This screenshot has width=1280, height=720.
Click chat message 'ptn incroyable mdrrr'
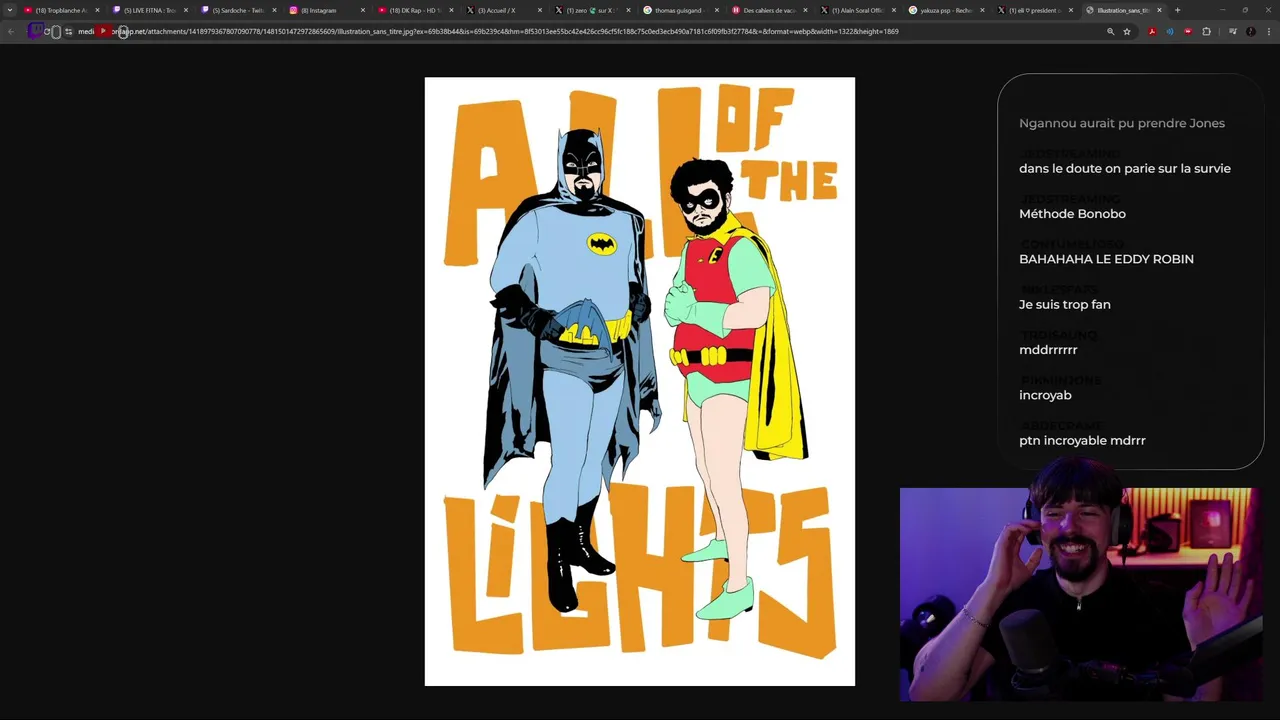click(x=1082, y=440)
